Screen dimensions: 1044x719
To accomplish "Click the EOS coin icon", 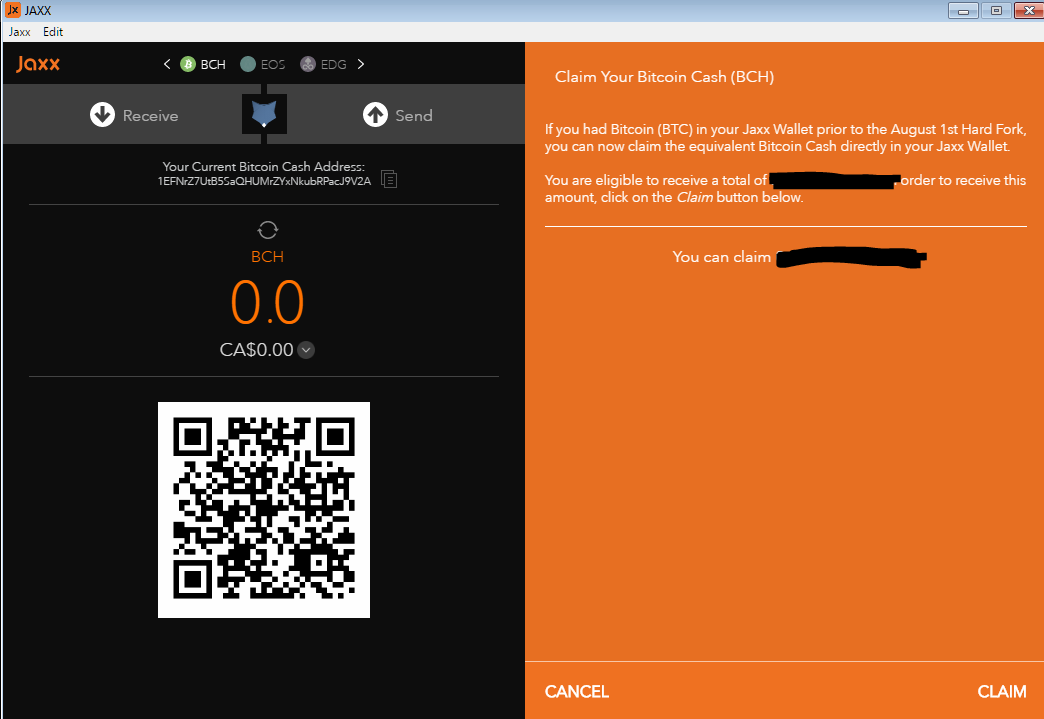I will click(248, 64).
